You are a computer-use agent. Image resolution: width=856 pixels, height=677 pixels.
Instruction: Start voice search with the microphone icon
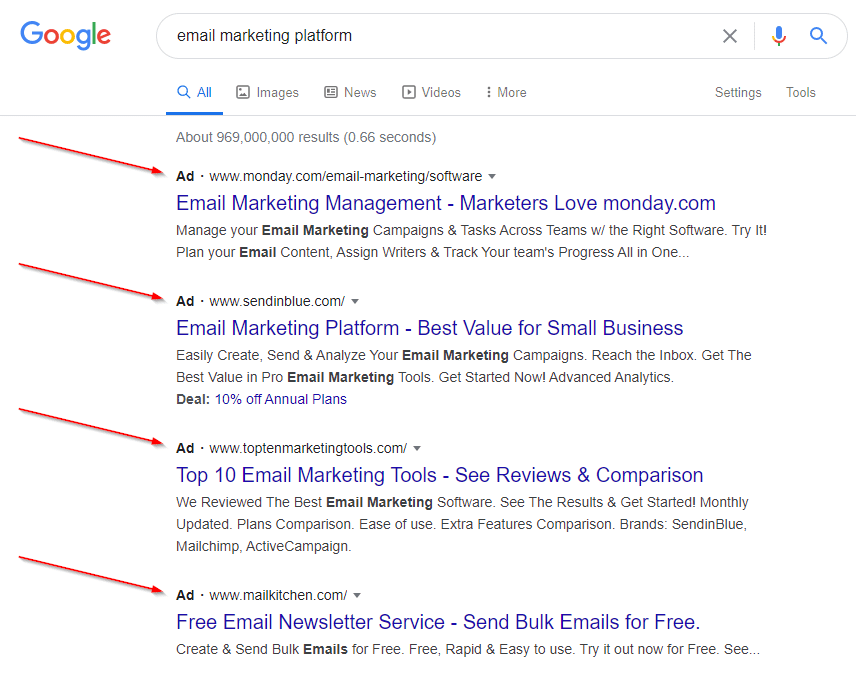tap(779, 36)
